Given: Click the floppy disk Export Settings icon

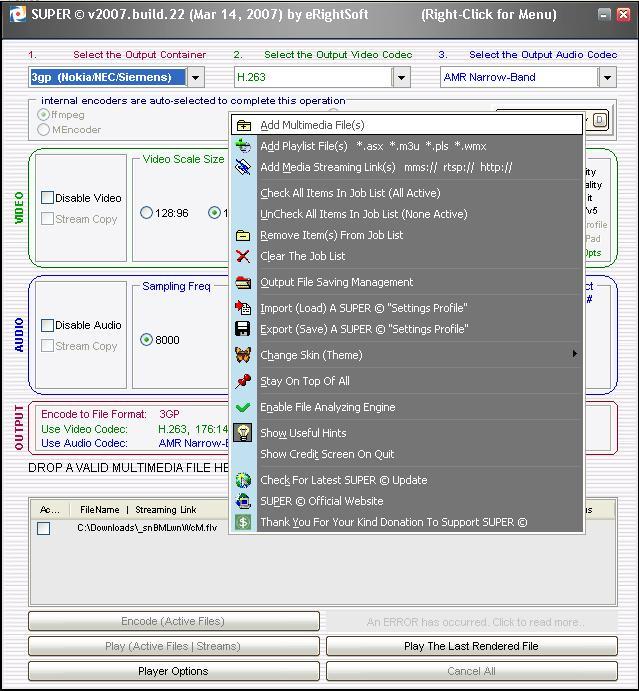Looking at the screenshot, I should pyautogui.click(x=243, y=329).
